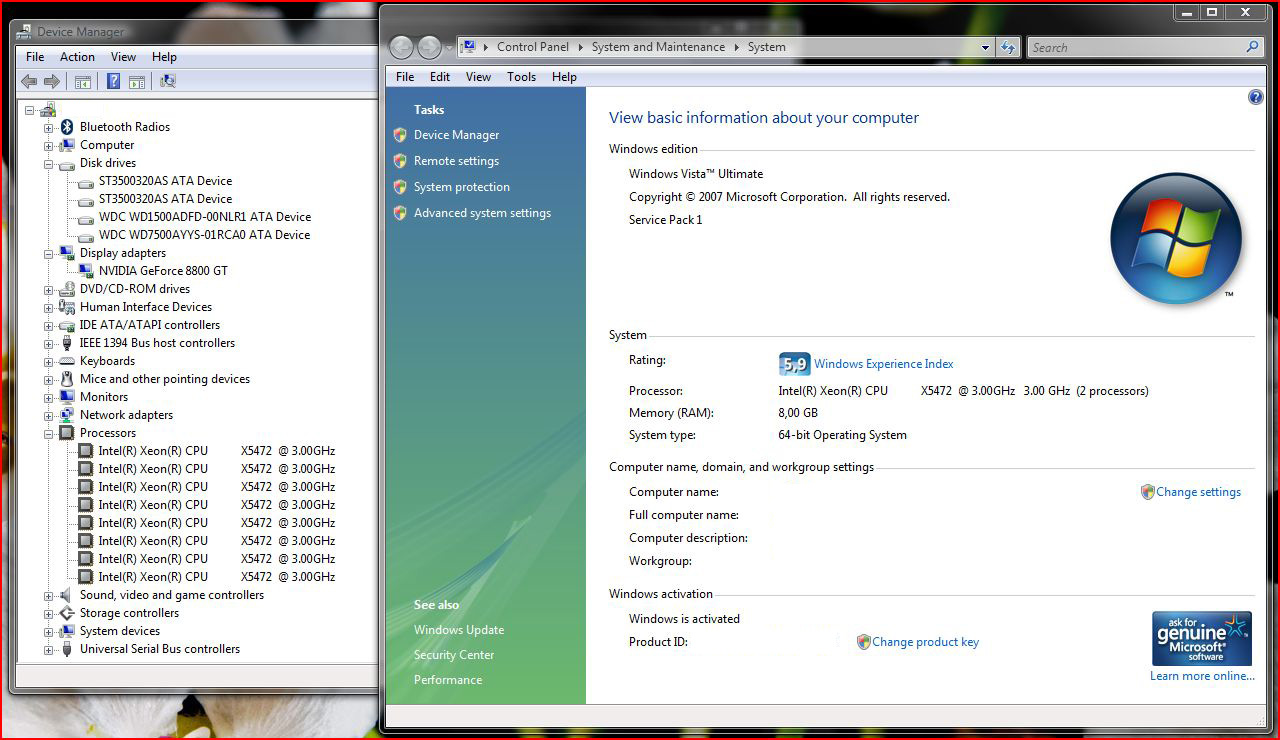Screen dimensions: 1280x740
Task: Open the address bar history dropdown arrow
Action: coord(985,47)
